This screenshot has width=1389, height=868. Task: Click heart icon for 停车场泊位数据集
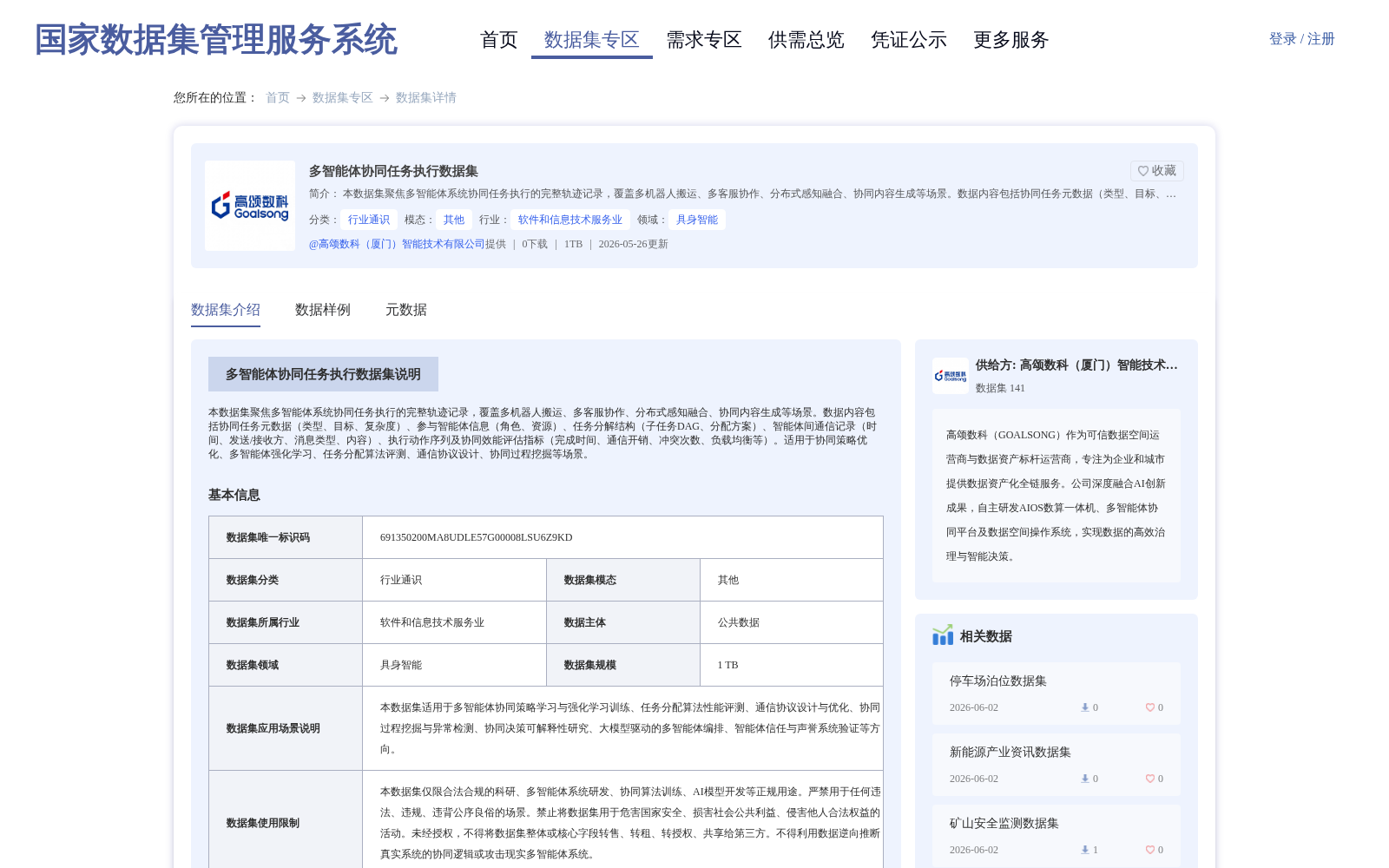(1149, 707)
